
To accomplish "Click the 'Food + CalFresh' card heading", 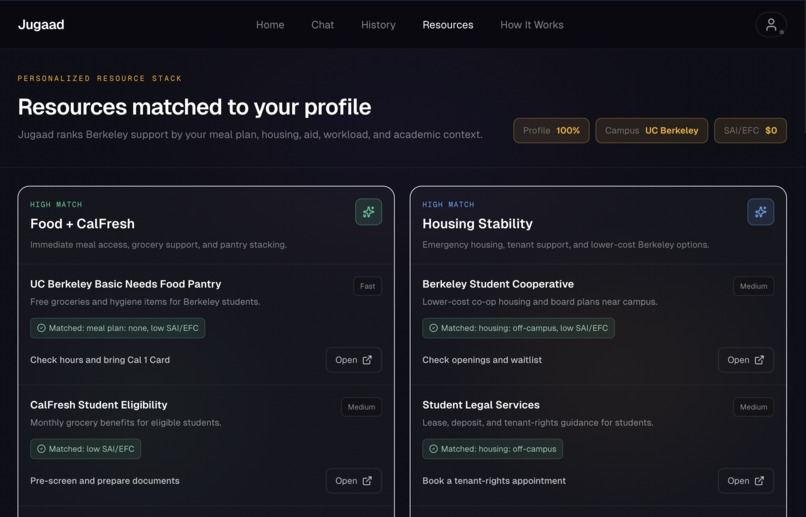I will pyautogui.click(x=82, y=224).
